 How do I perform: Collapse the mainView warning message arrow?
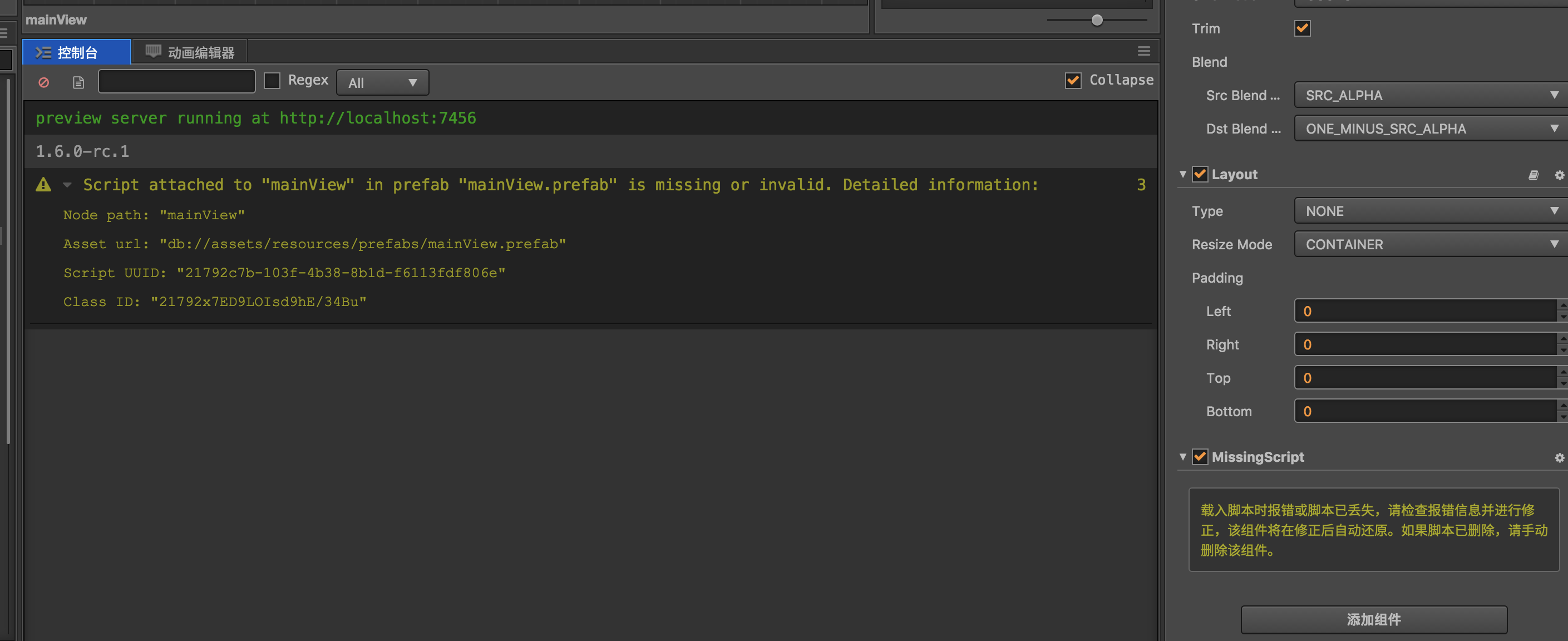click(67, 184)
